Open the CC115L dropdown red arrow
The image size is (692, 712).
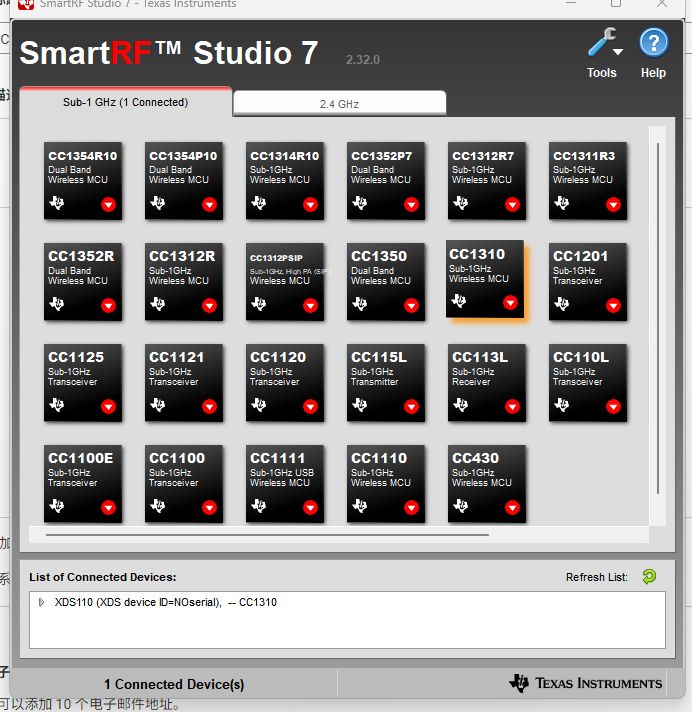(411, 406)
